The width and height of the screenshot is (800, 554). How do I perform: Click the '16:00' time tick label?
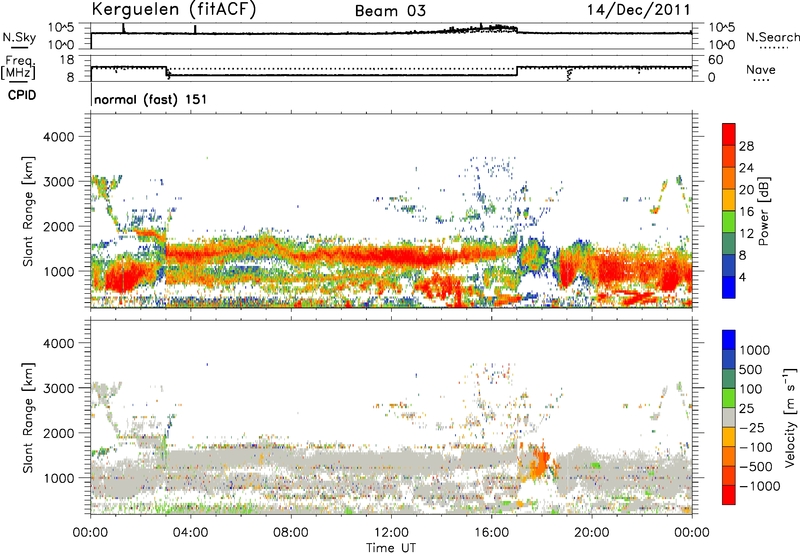(491, 533)
